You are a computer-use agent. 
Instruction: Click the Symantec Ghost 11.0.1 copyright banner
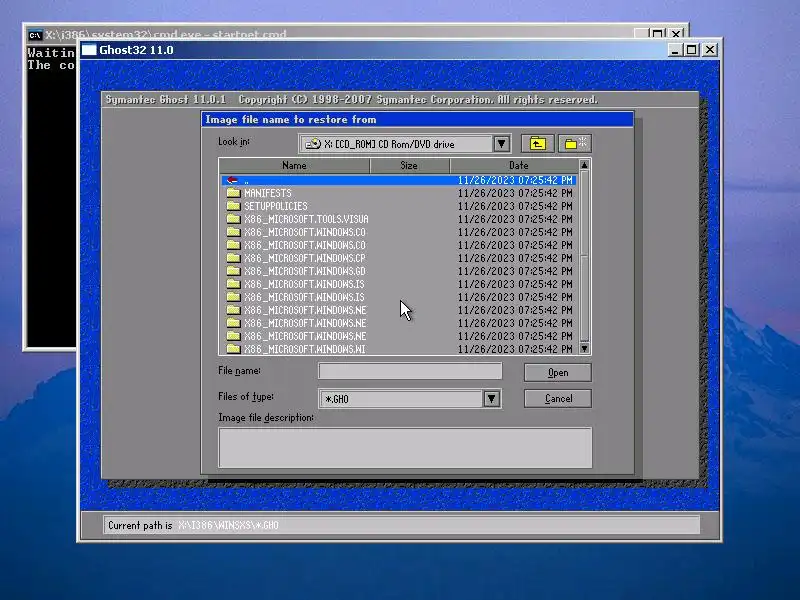[x=352, y=99]
